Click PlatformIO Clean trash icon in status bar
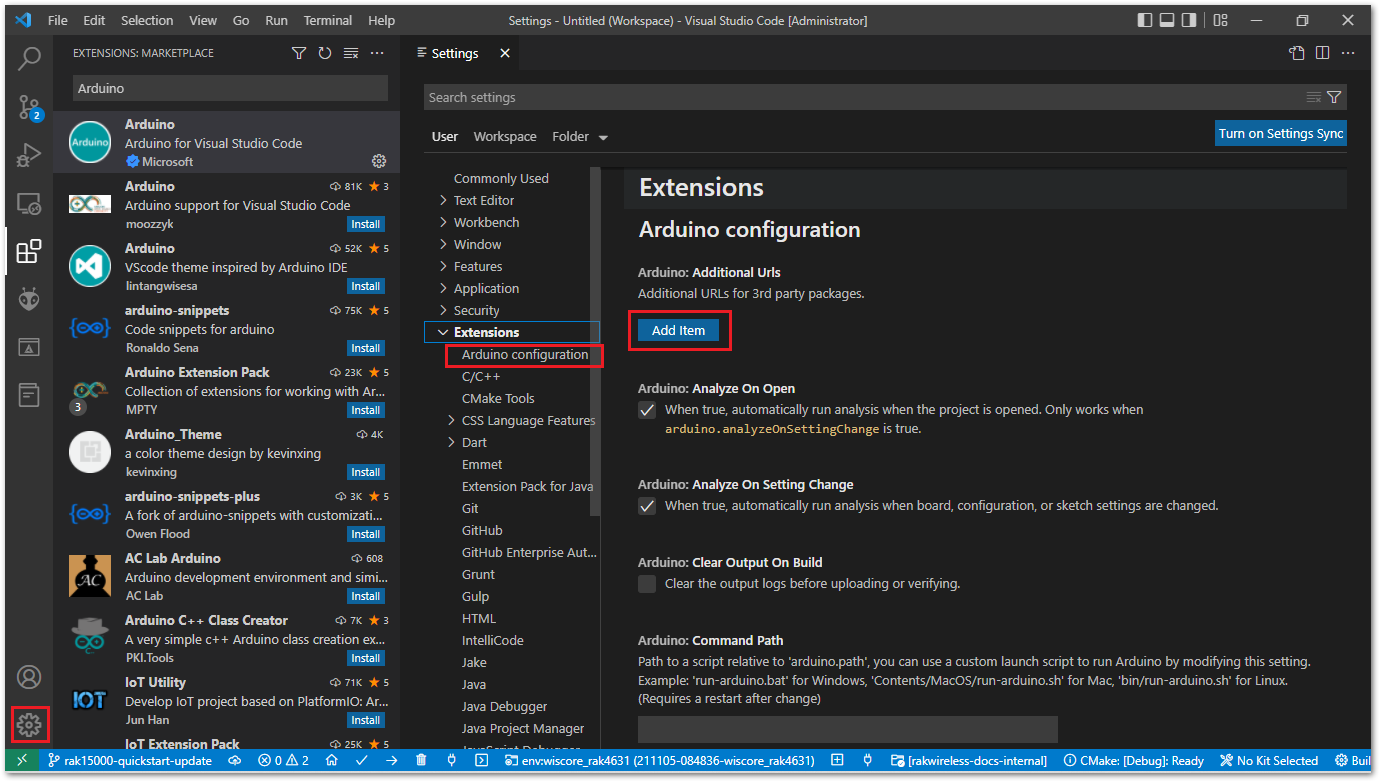 click(x=421, y=761)
